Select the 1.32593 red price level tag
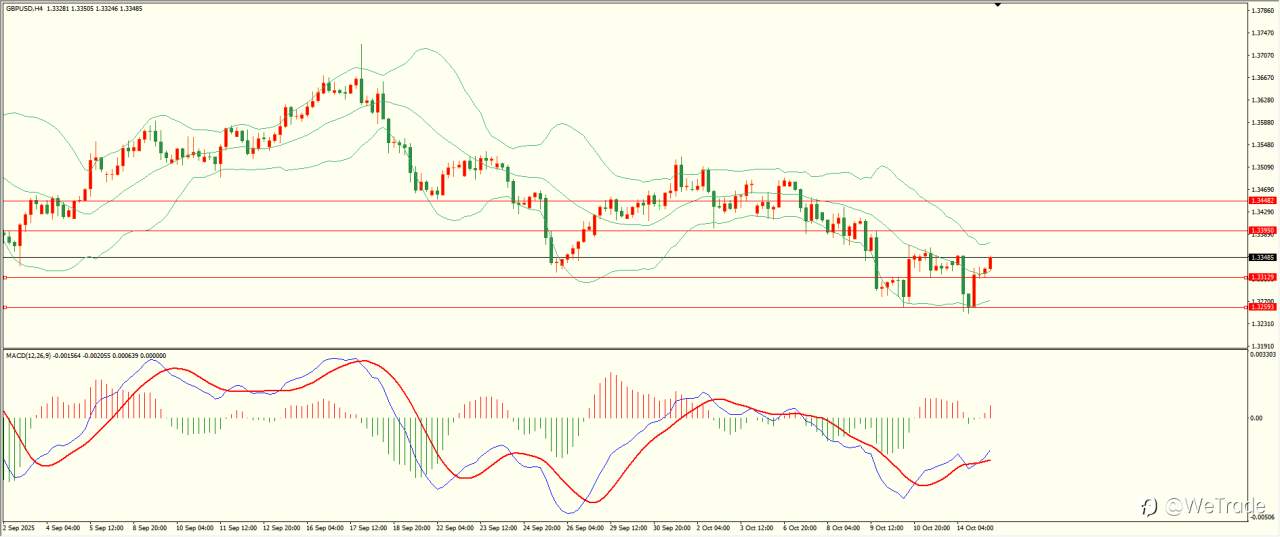Image resolution: width=1280 pixels, height=537 pixels. point(1262,307)
